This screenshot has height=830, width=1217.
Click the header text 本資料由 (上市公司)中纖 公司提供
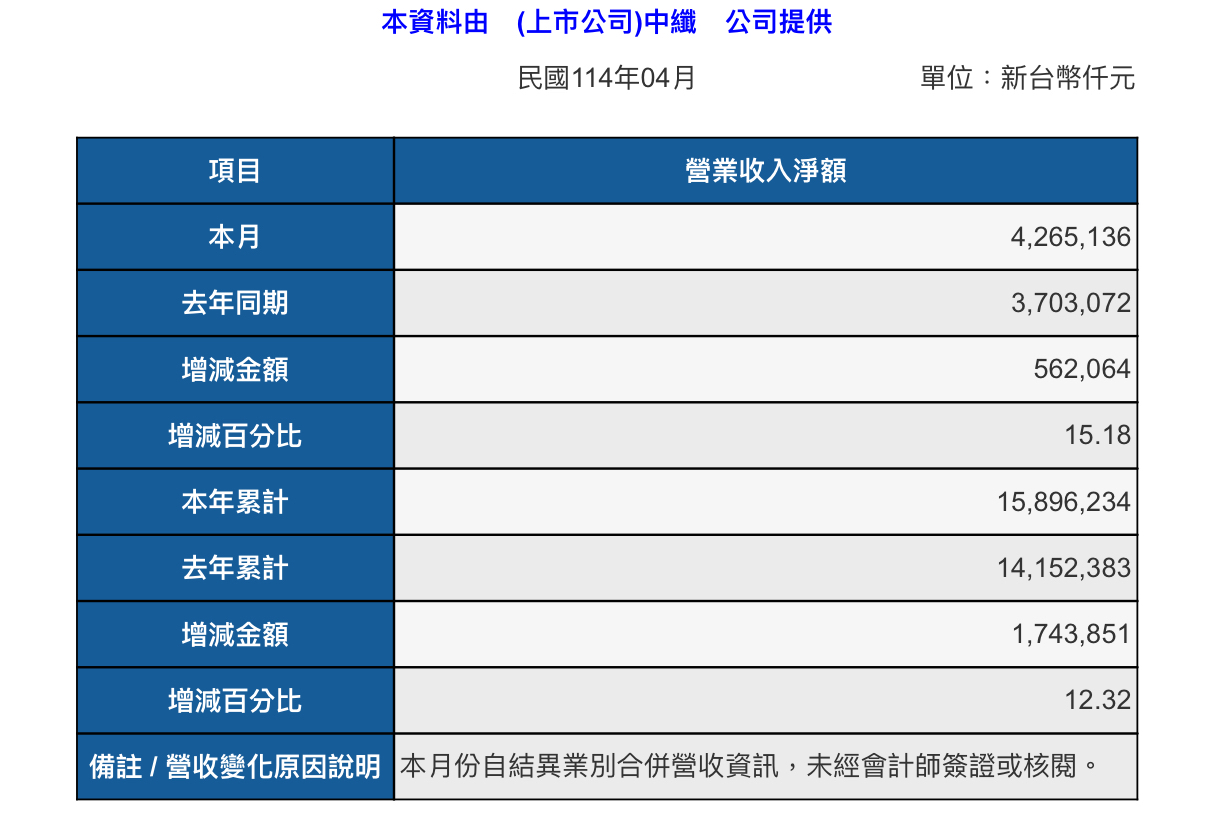(607, 22)
